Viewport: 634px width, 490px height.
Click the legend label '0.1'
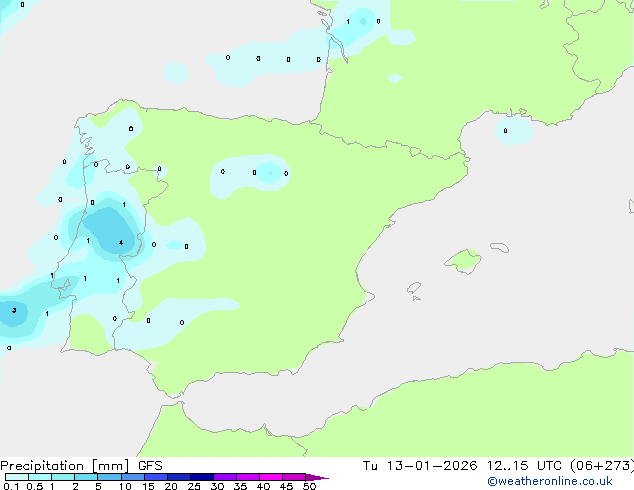pyautogui.click(x=11, y=486)
